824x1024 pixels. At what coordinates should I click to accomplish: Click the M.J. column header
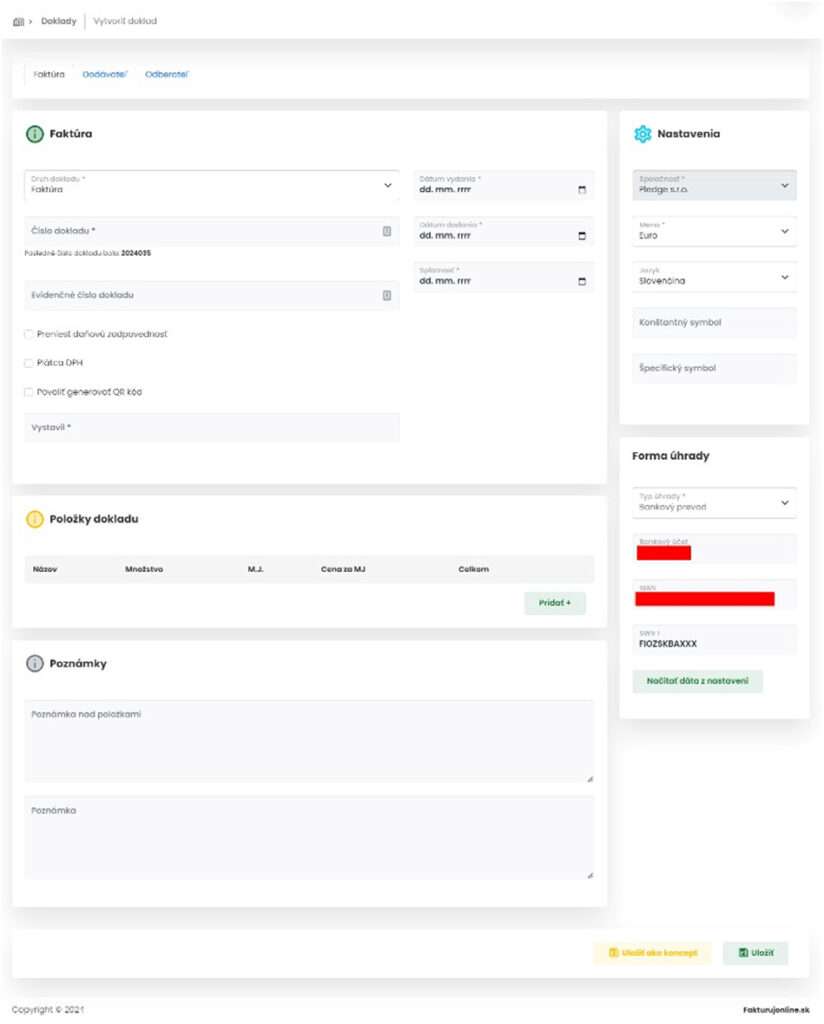click(255, 569)
